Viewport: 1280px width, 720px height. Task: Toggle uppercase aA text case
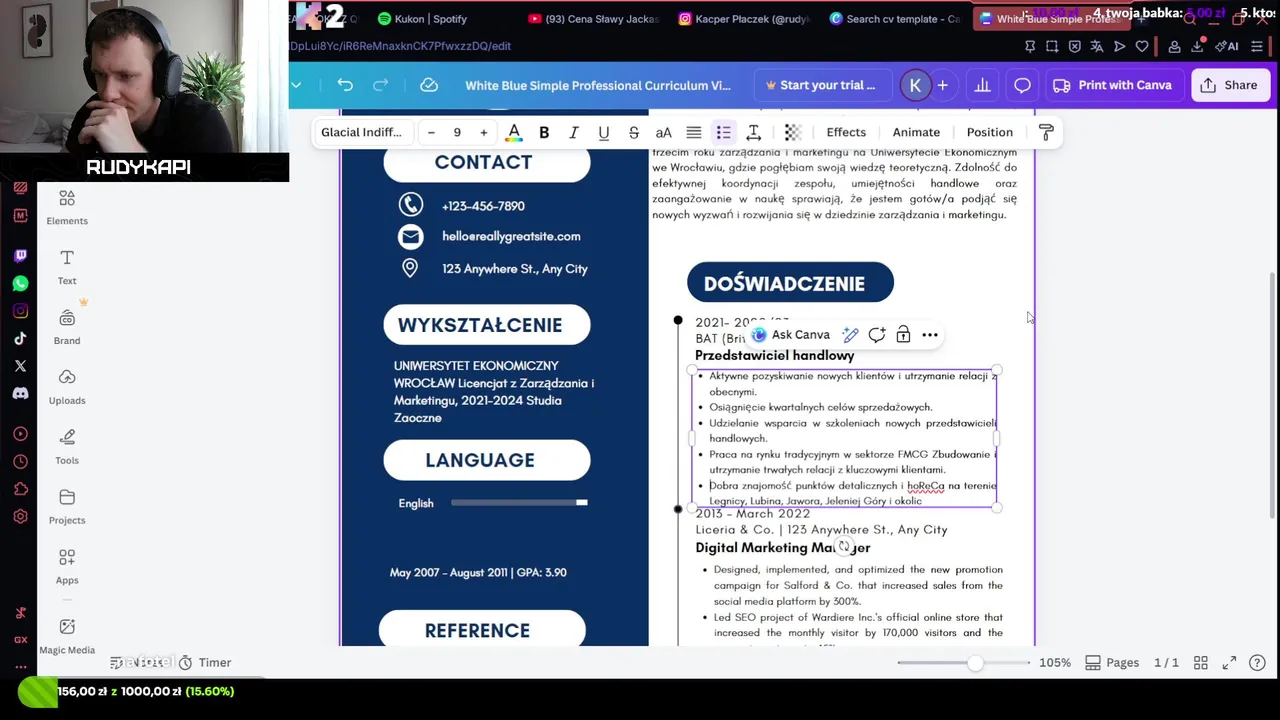tap(663, 132)
